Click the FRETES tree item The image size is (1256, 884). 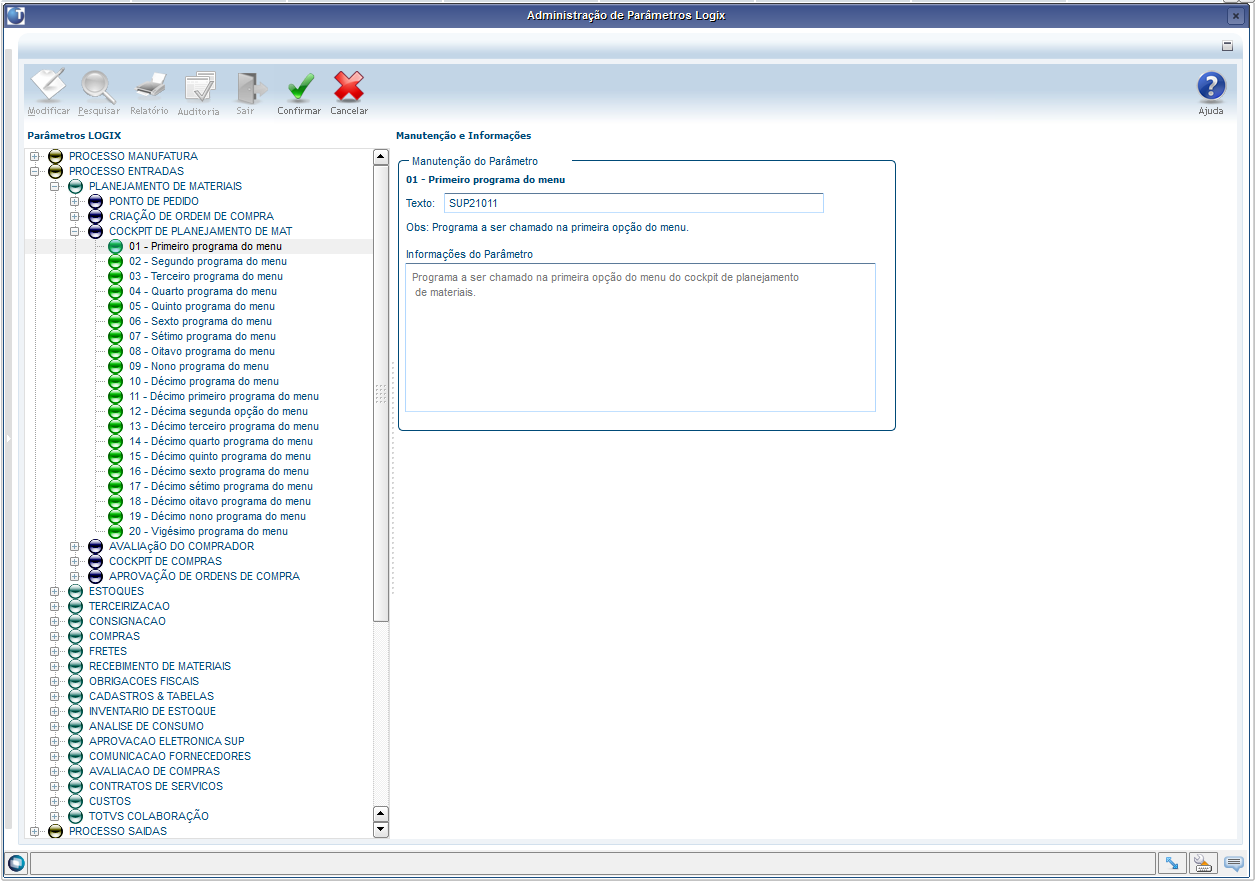point(108,652)
